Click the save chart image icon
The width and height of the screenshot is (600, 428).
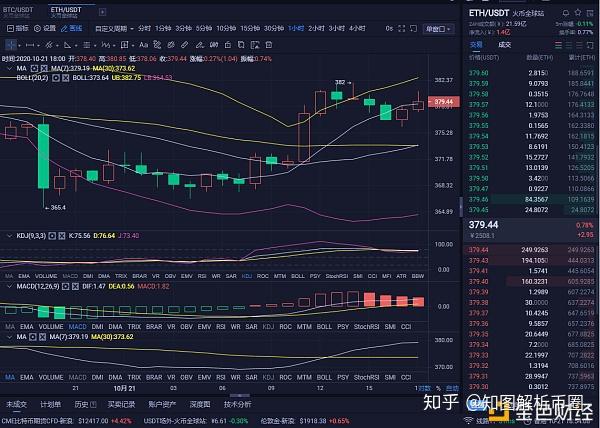255,45
